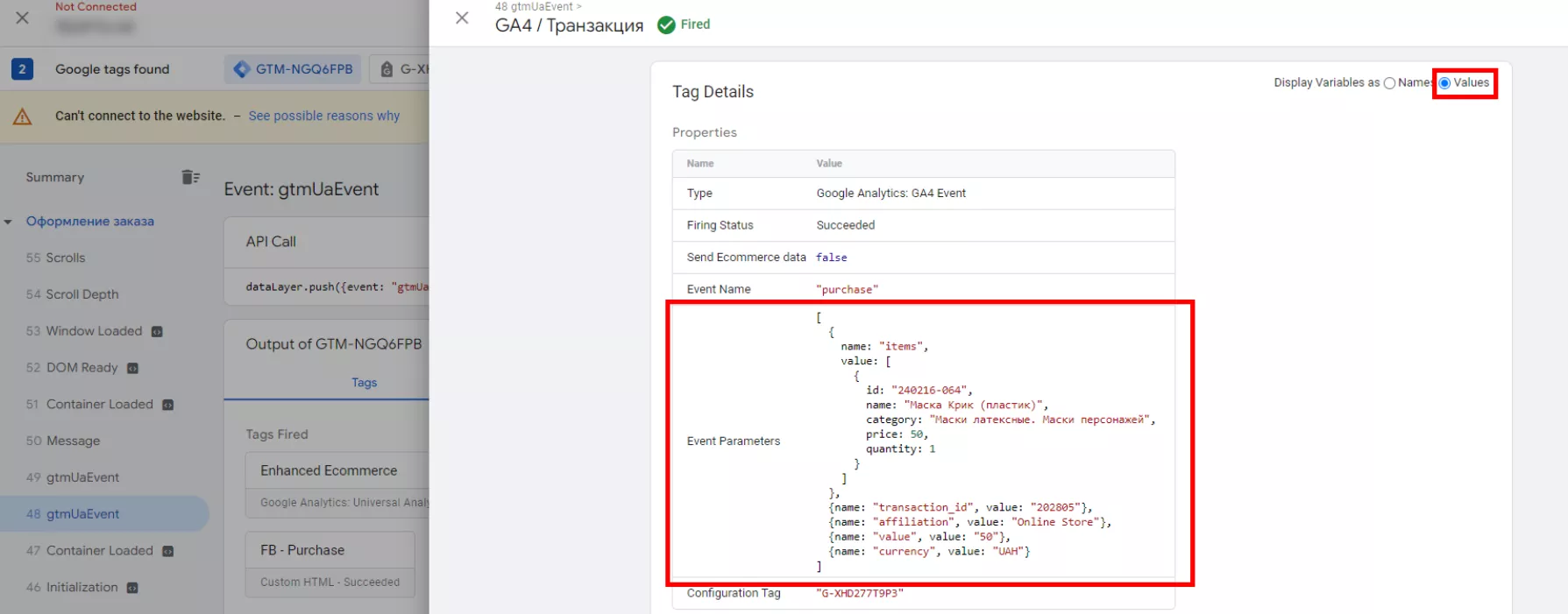The height and width of the screenshot is (614, 1568).
Task: Open the Оформление заказа page entry
Action: click(90, 222)
